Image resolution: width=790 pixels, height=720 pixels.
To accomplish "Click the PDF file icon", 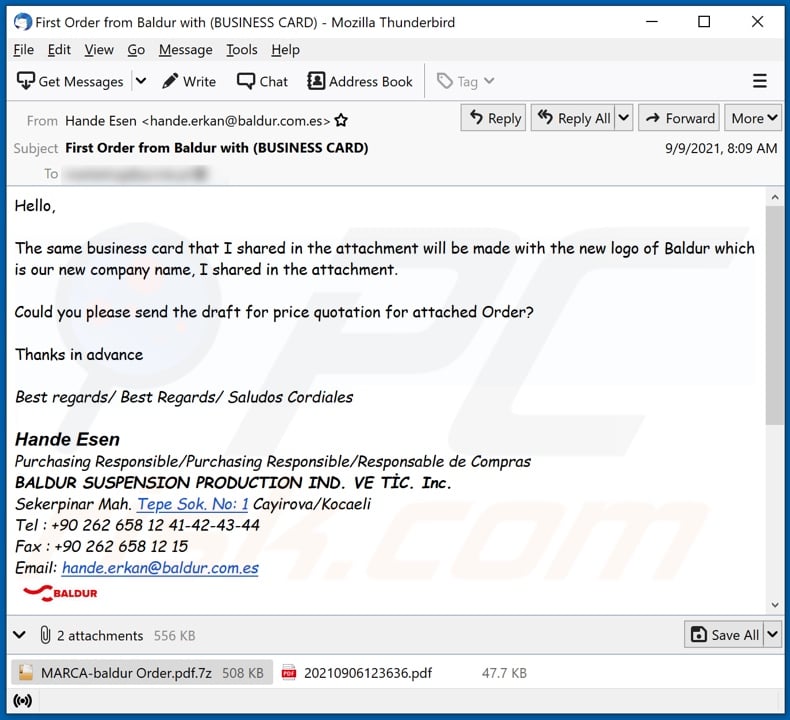I will pos(289,673).
